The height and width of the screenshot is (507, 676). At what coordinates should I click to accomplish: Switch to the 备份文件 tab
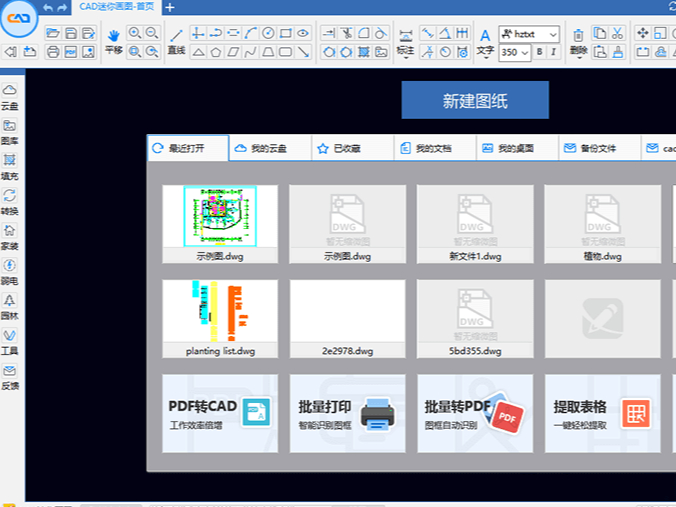tap(600, 148)
